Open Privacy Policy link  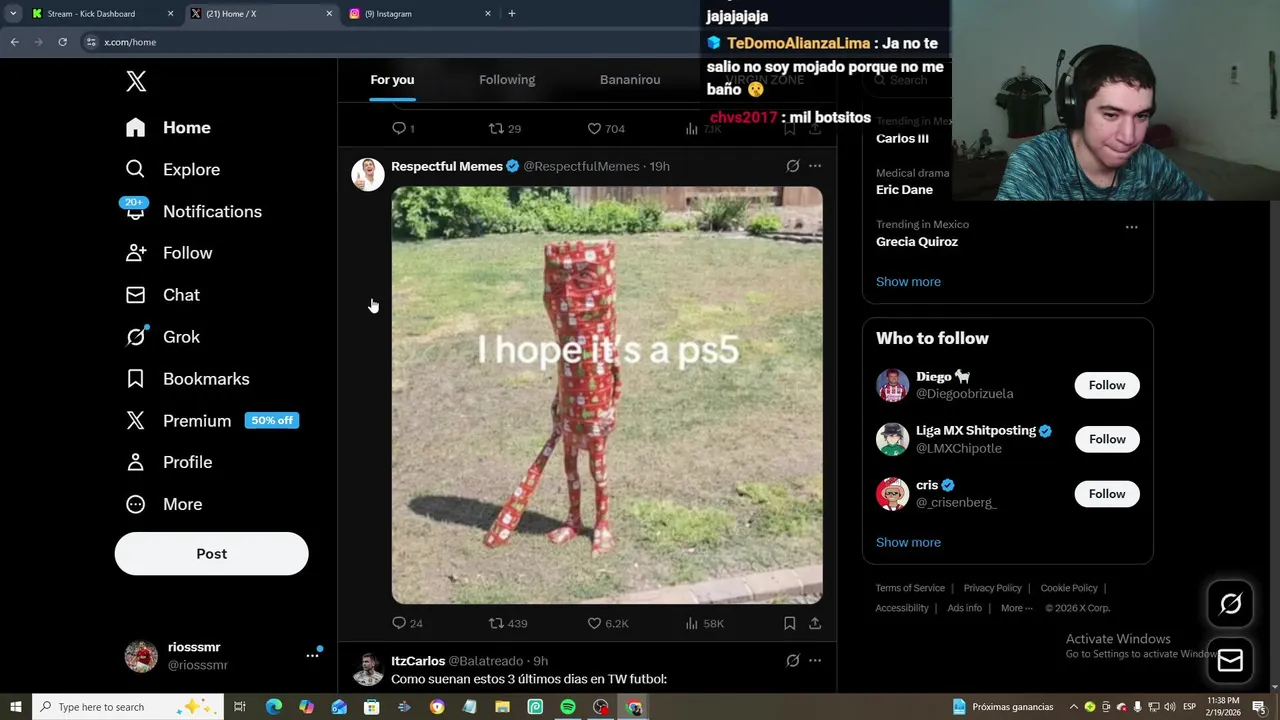point(992,588)
